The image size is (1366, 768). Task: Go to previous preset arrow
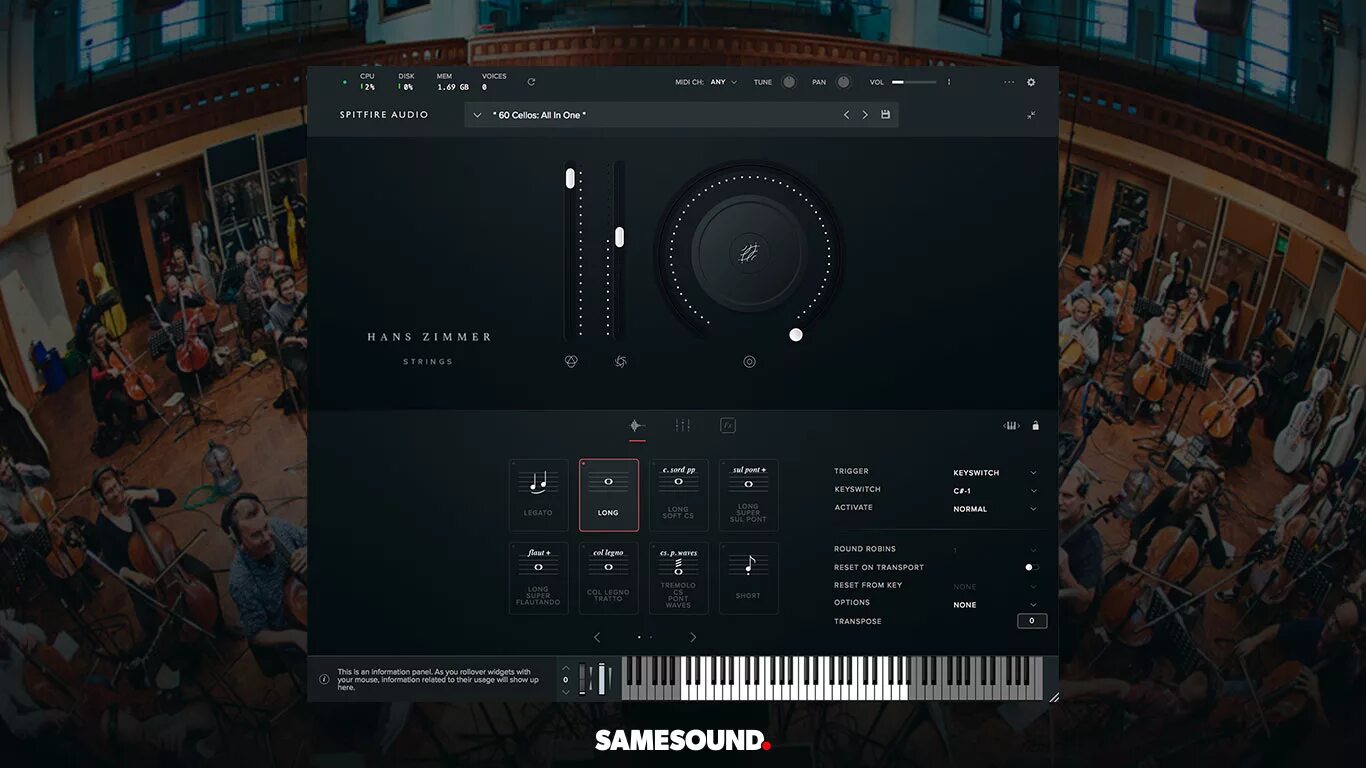[846, 115]
